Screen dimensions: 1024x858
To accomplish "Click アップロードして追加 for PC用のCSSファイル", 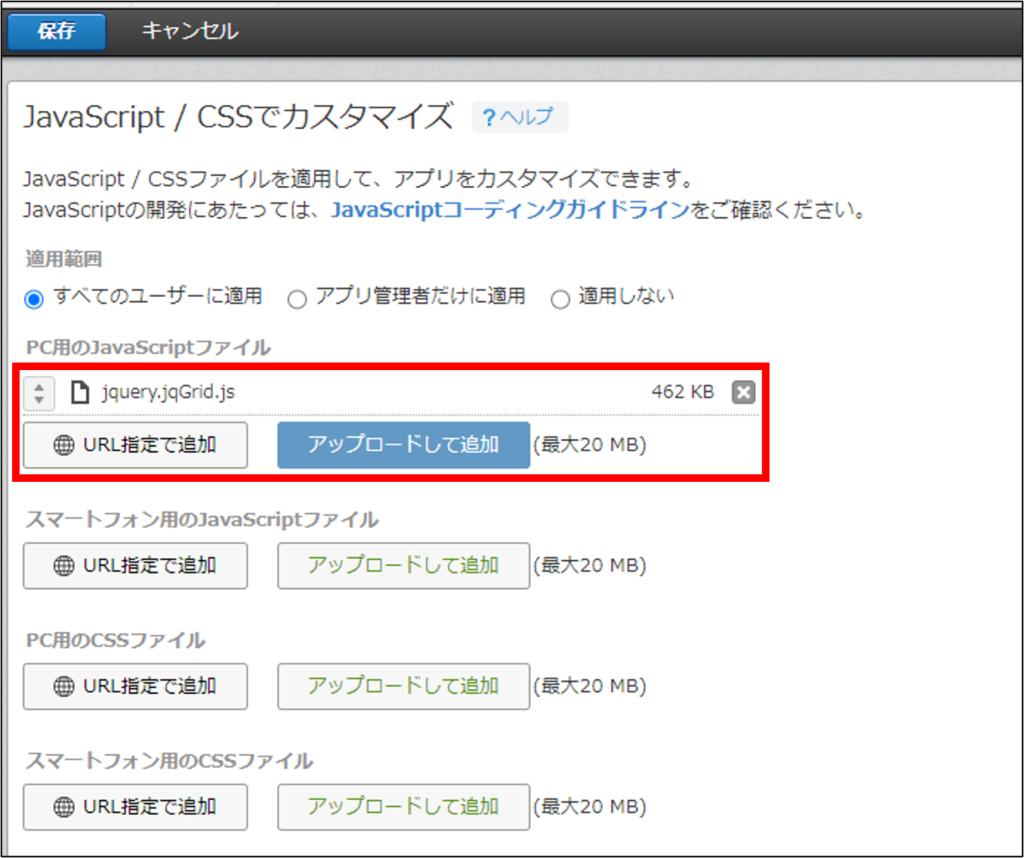I will pos(403,687).
